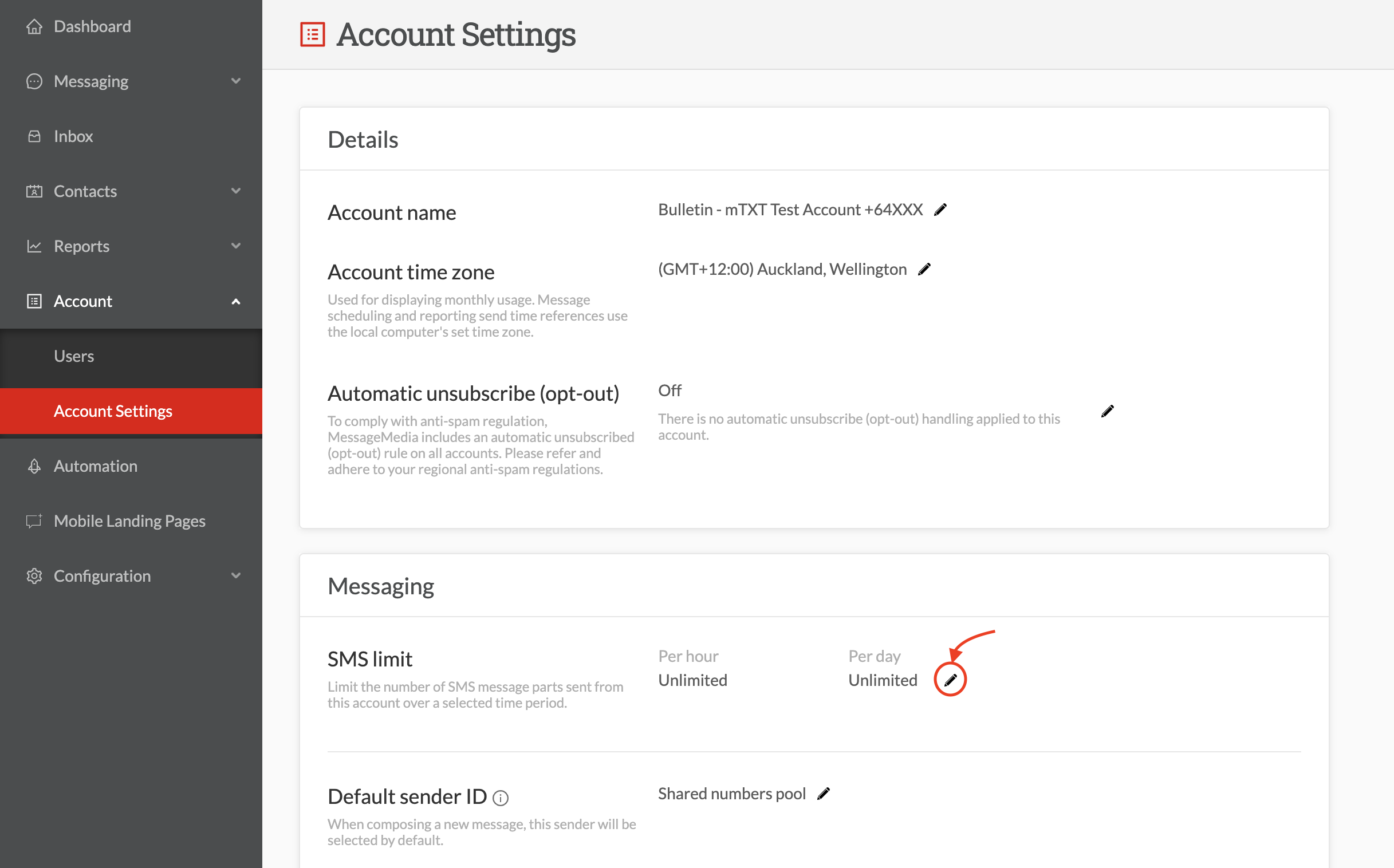Open Mobile Landing Pages

point(129,521)
